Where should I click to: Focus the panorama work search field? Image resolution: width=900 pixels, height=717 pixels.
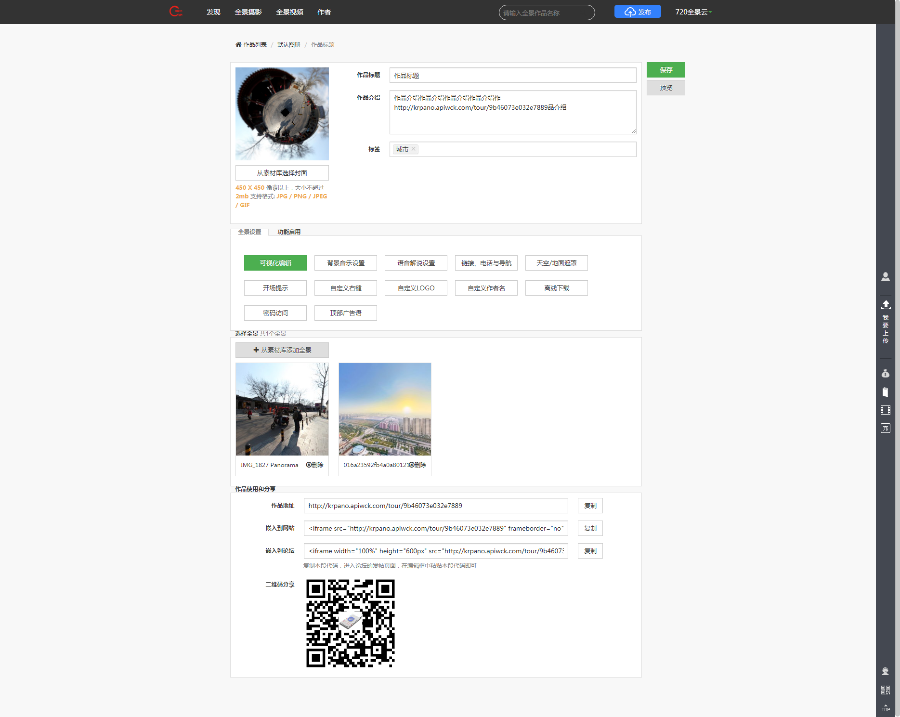[x=546, y=12]
